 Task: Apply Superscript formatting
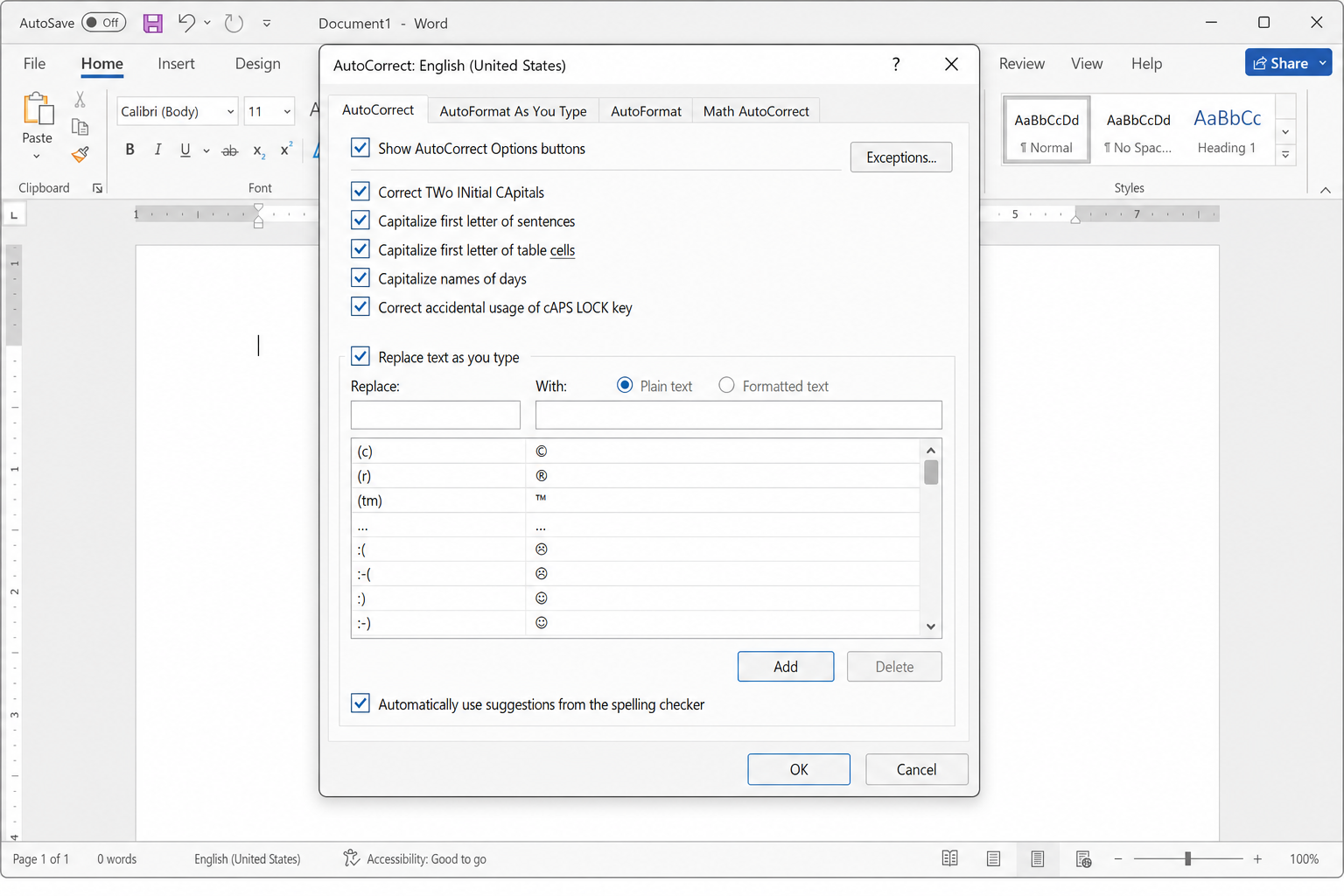coord(285,150)
